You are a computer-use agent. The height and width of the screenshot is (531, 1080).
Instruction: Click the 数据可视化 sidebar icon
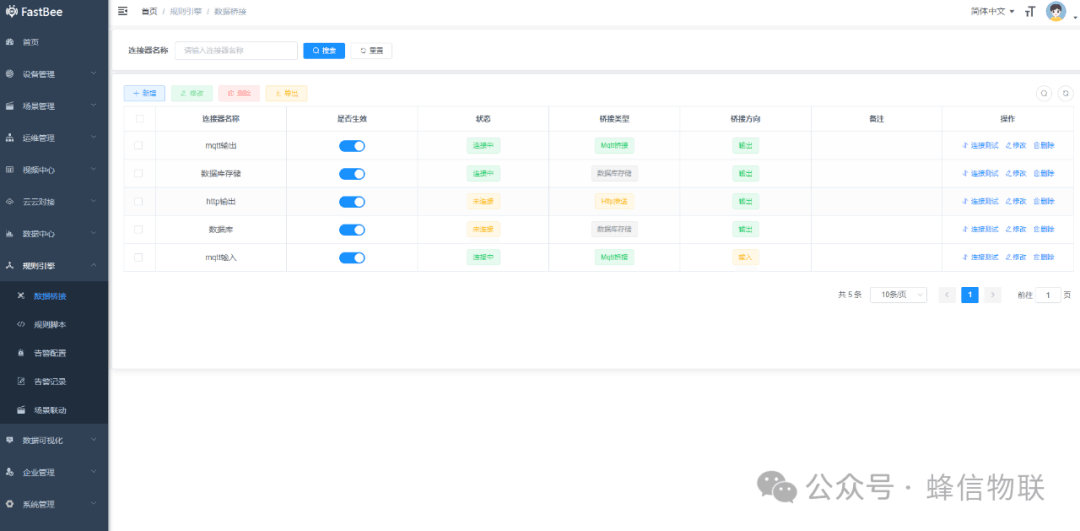click(10, 440)
